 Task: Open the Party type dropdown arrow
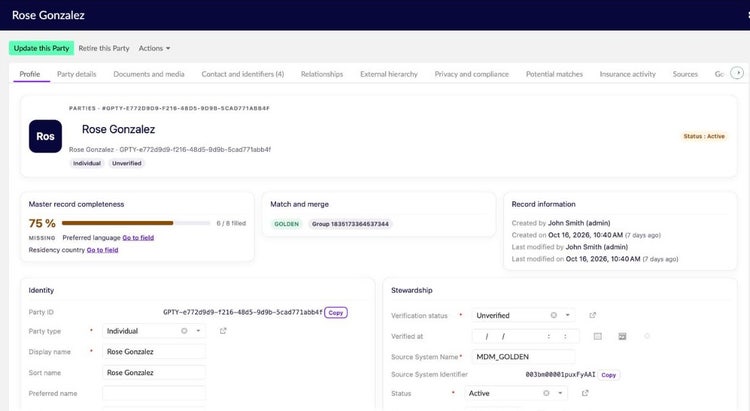pos(198,331)
